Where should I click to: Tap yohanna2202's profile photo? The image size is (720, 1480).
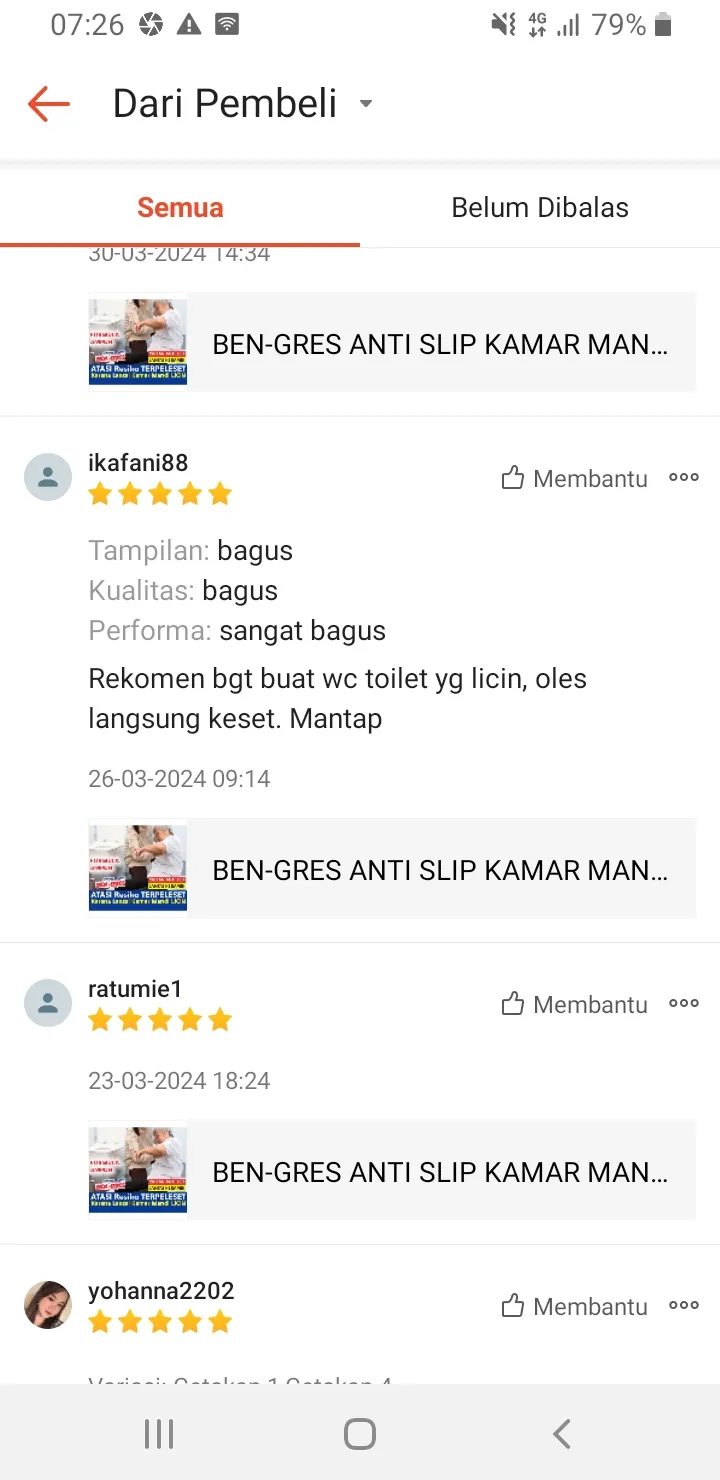coord(48,1305)
